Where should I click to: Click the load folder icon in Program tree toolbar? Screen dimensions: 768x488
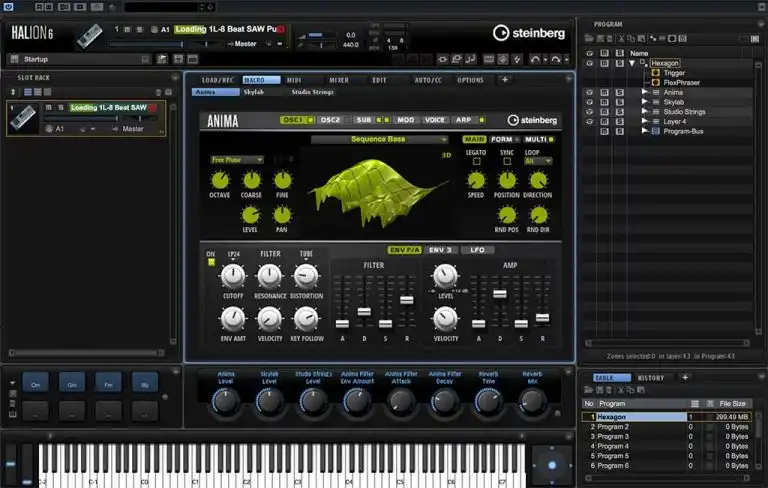(589, 38)
